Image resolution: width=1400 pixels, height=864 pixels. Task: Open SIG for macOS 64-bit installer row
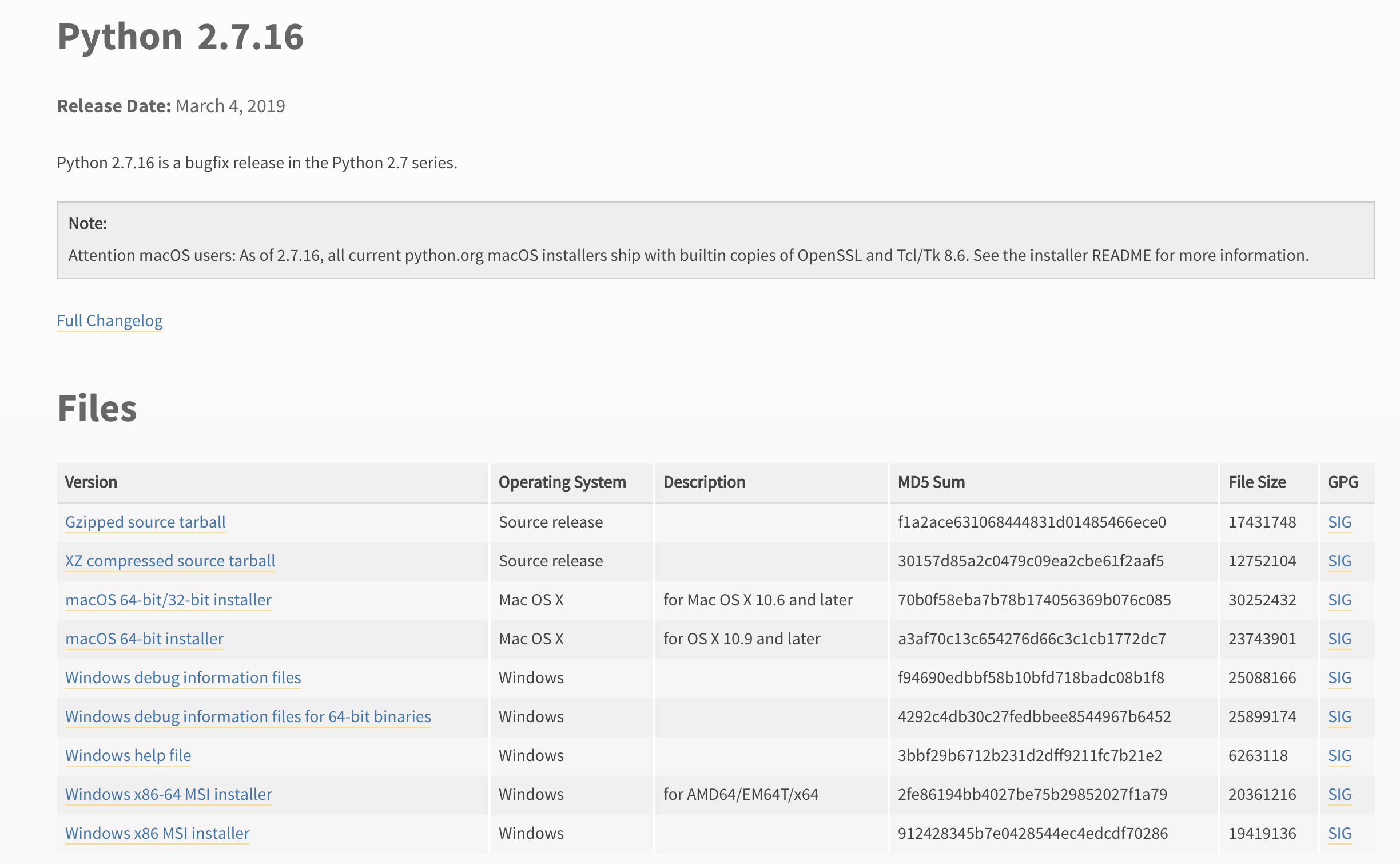click(1339, 639)
